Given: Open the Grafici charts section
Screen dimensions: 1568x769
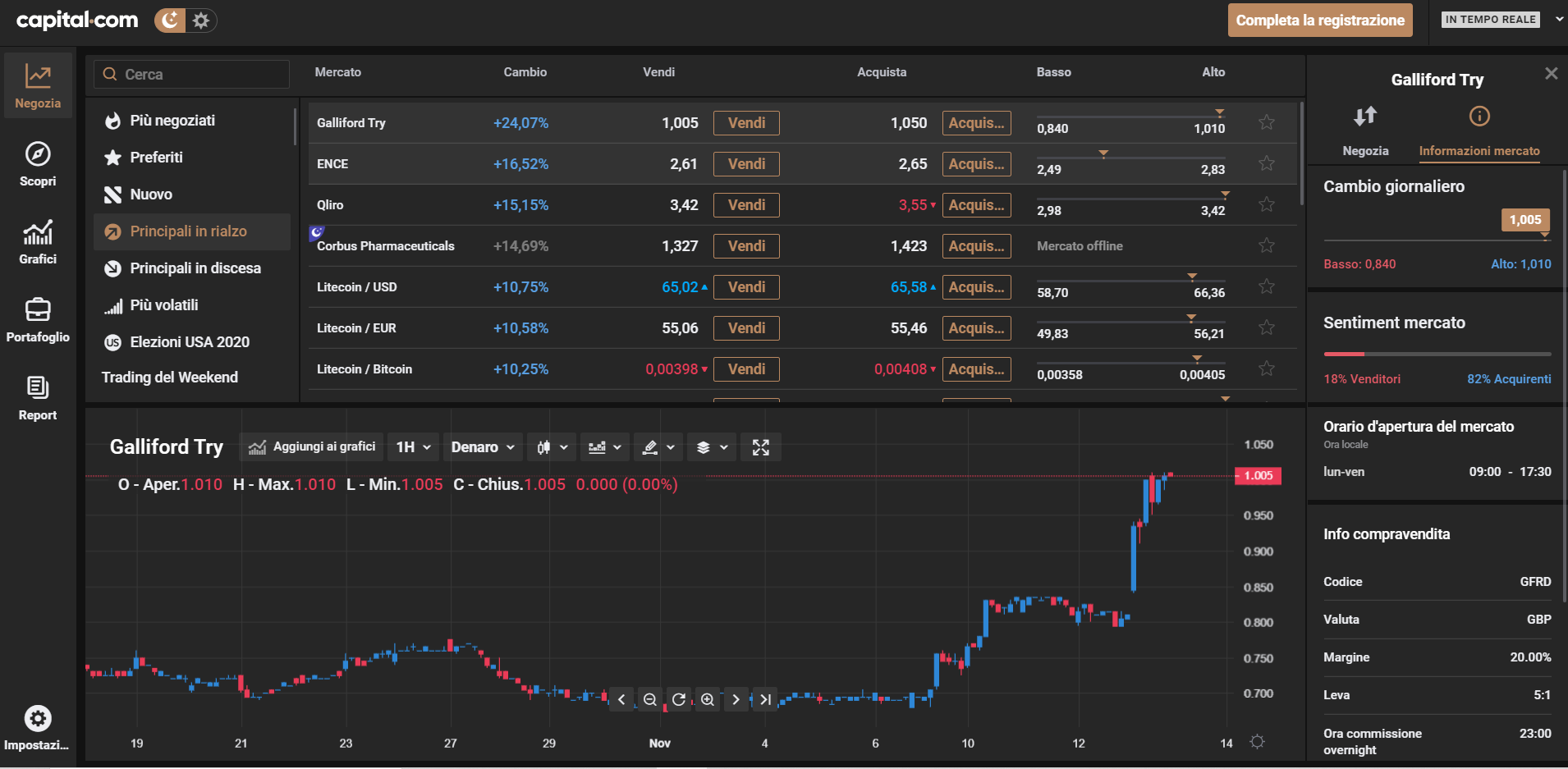Looking at the screenshot, I should pyautogui.click(x=38, y=242).
